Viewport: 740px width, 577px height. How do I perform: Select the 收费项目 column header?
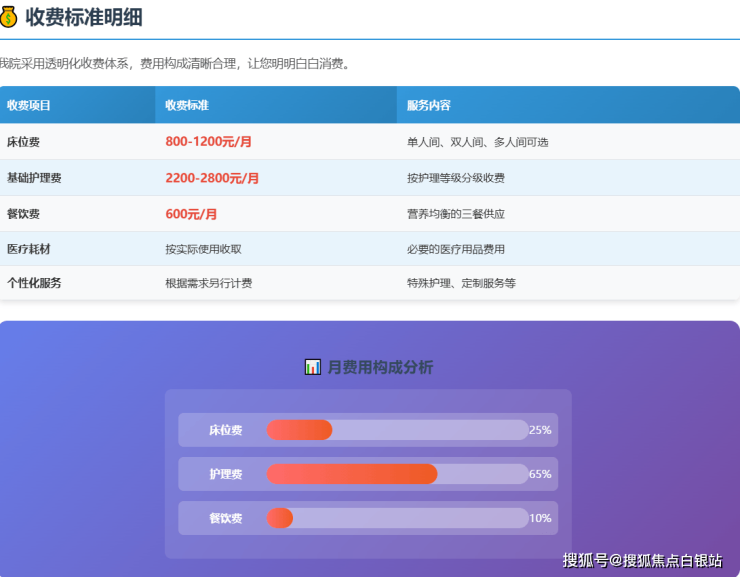[29, 105]
